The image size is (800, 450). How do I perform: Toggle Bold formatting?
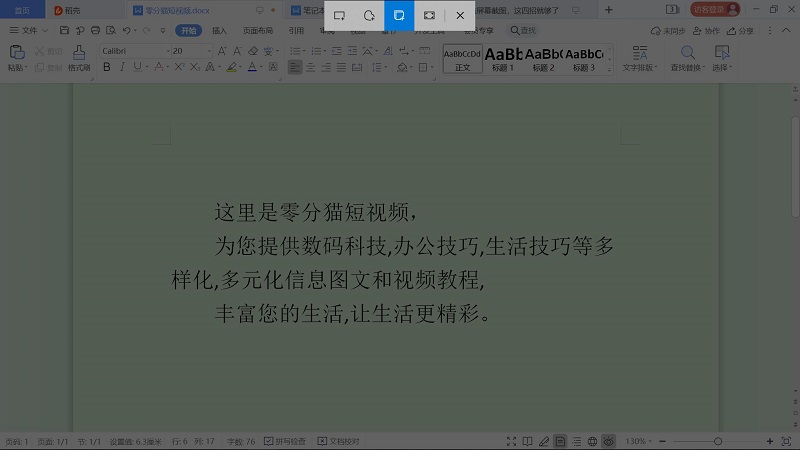pyautogui.click(x=107, y=67)
